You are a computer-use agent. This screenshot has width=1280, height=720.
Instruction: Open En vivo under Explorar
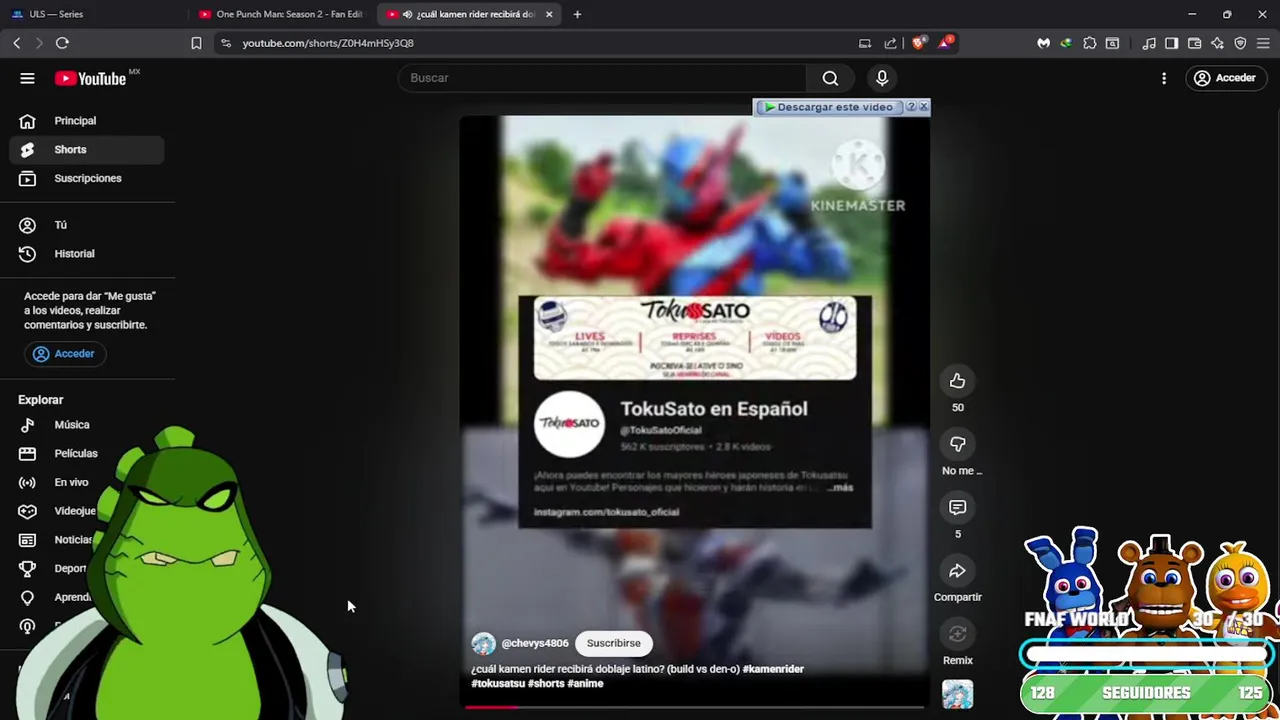click(x=88, y=482)
